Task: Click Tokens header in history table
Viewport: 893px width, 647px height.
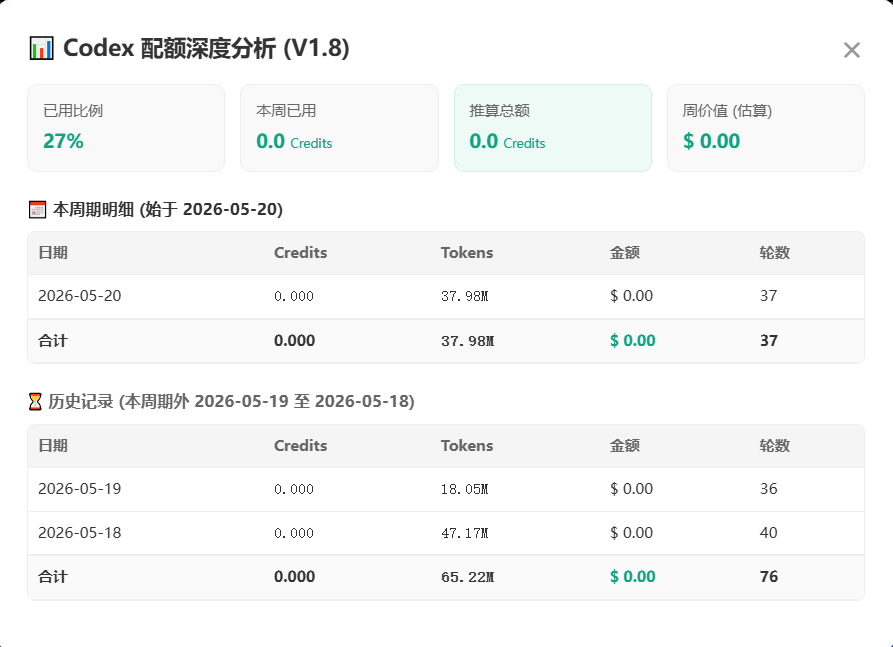Action: [467, 446]
